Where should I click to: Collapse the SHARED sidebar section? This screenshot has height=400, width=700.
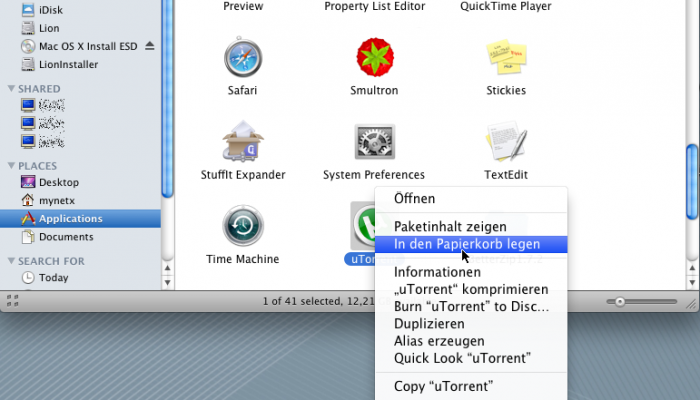pos(11,88)
